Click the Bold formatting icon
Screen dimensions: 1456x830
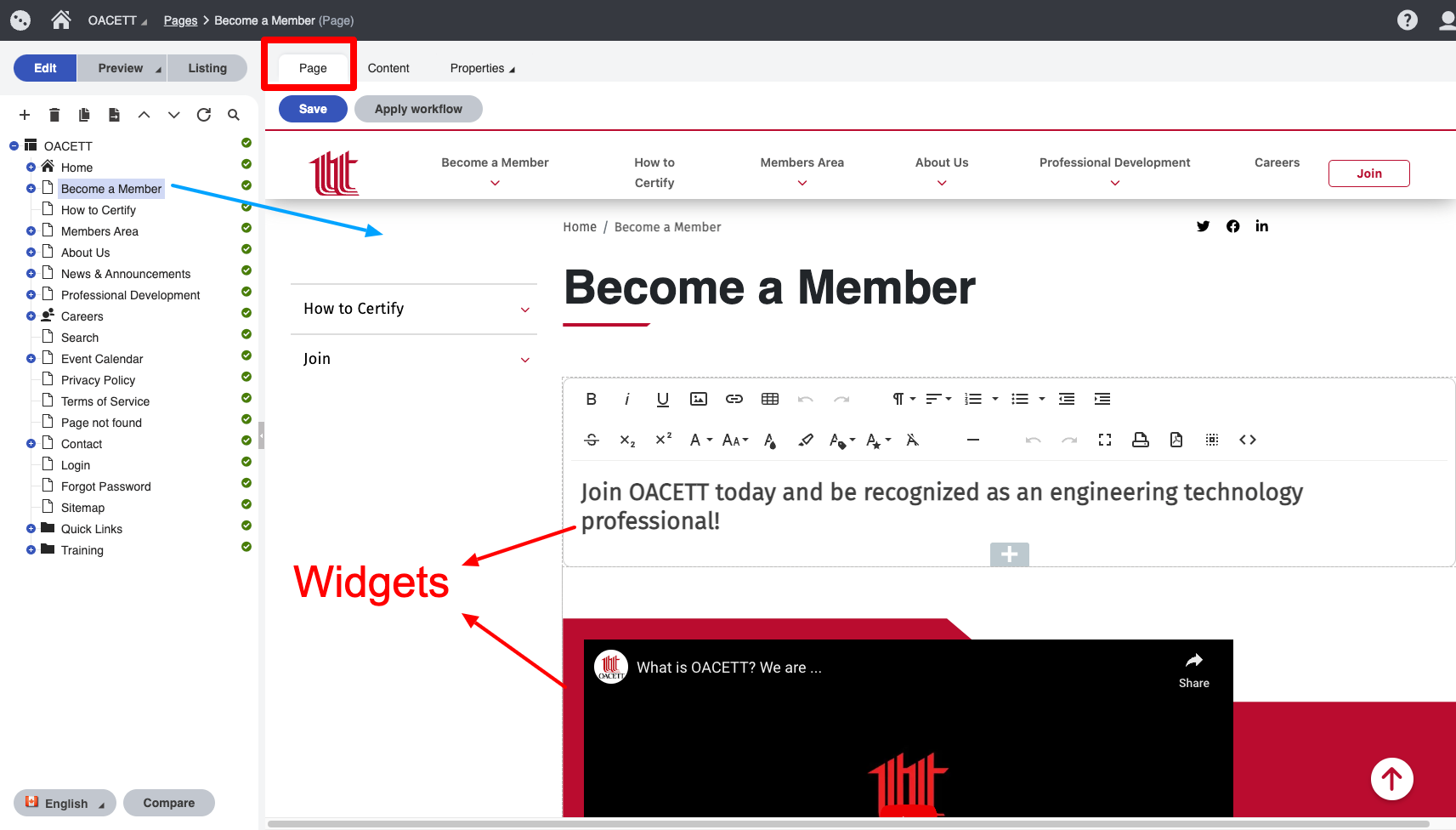pyautogui.click(x=592, y=399)
